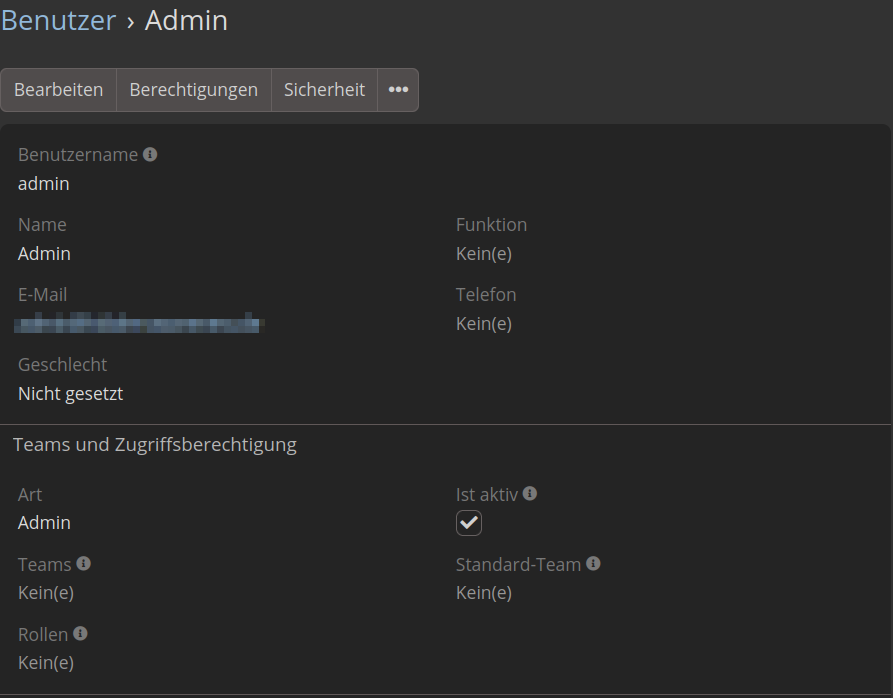The image size is (893, 698).
Task: Click the blurred E-Mail address value
Action: click(139, 324)
